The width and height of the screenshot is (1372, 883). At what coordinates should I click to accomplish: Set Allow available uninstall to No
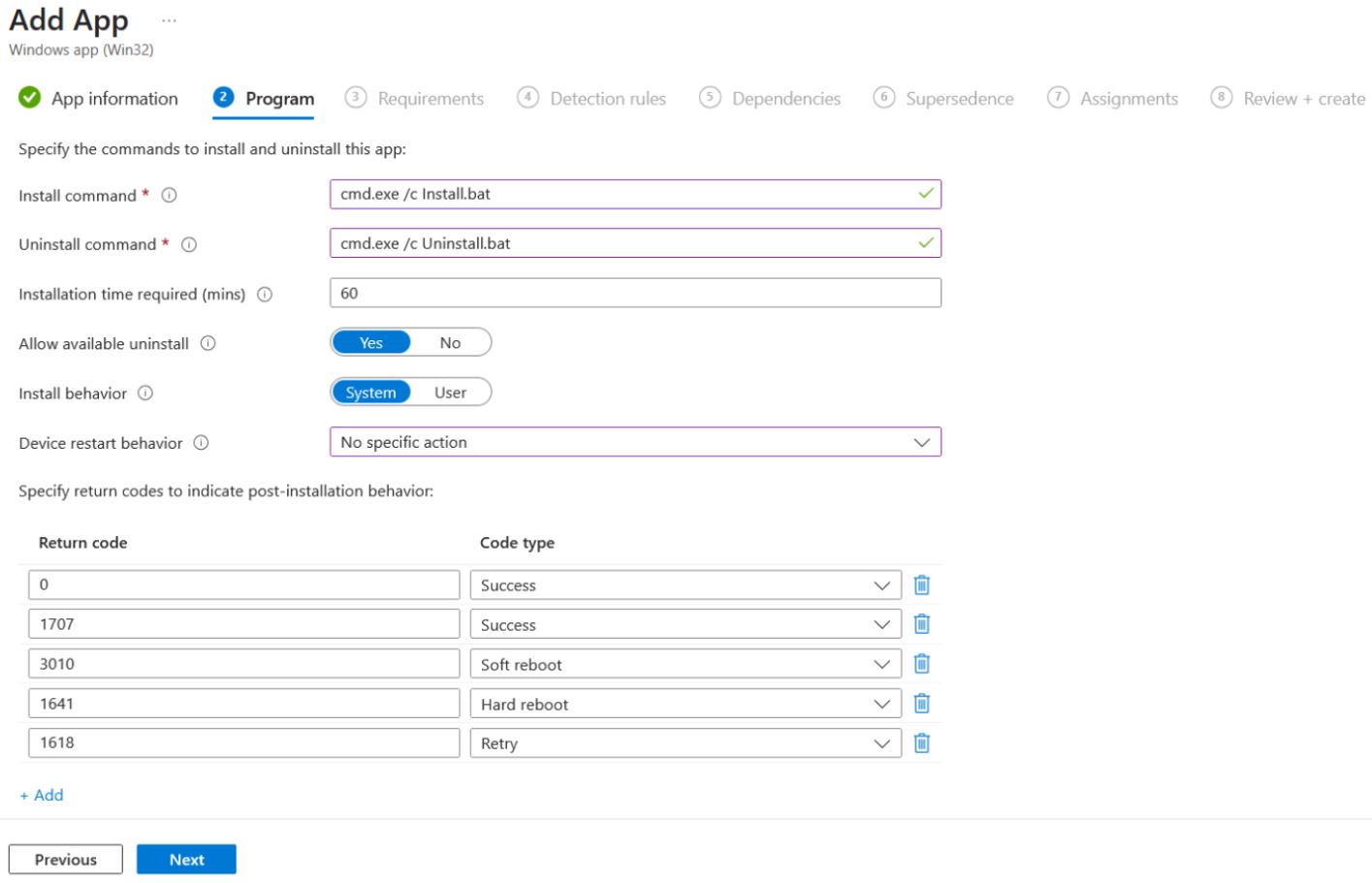coord(450,343)
